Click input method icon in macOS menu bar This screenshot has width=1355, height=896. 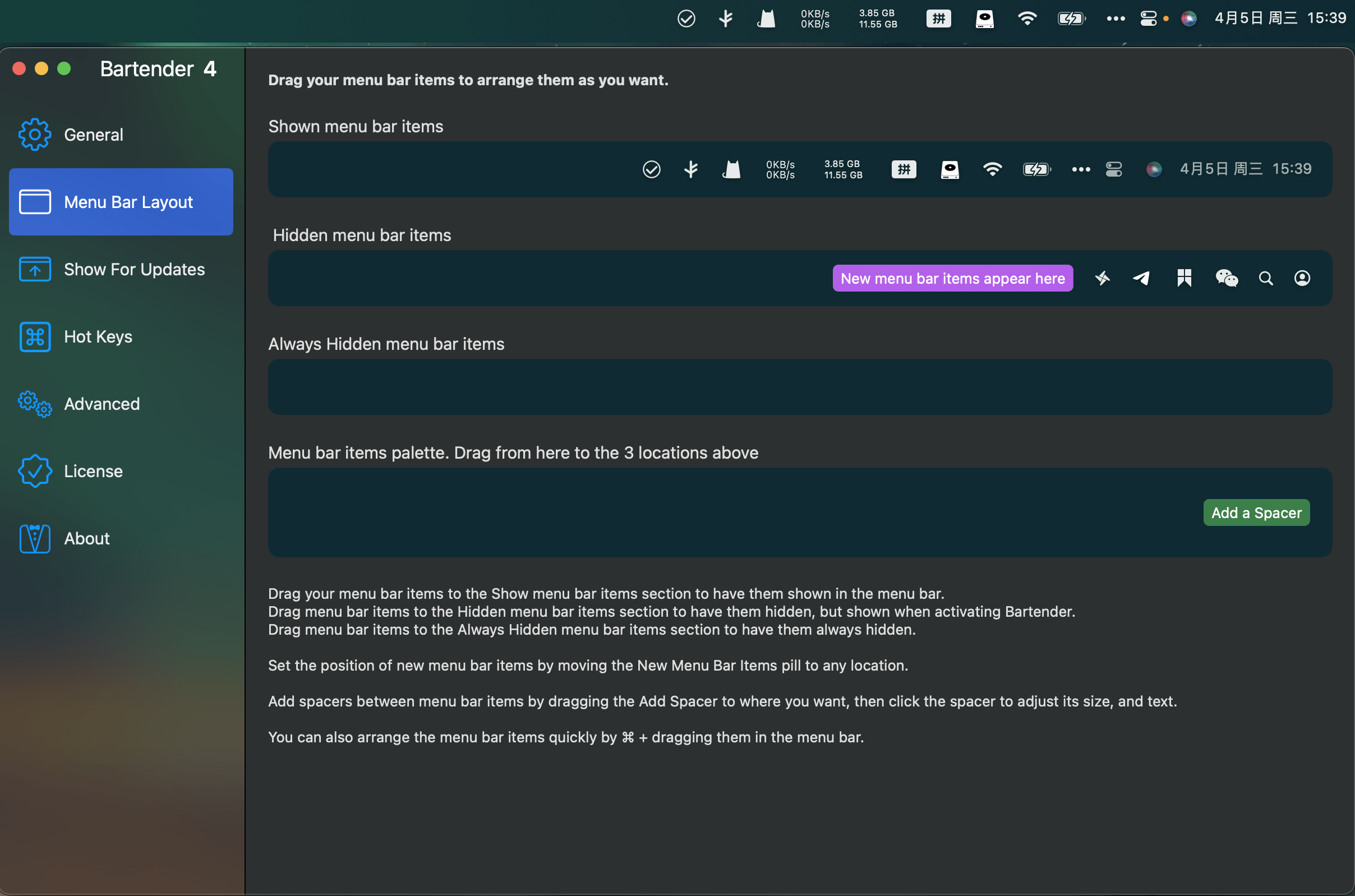pyautogui.click(x=938, y=19)
